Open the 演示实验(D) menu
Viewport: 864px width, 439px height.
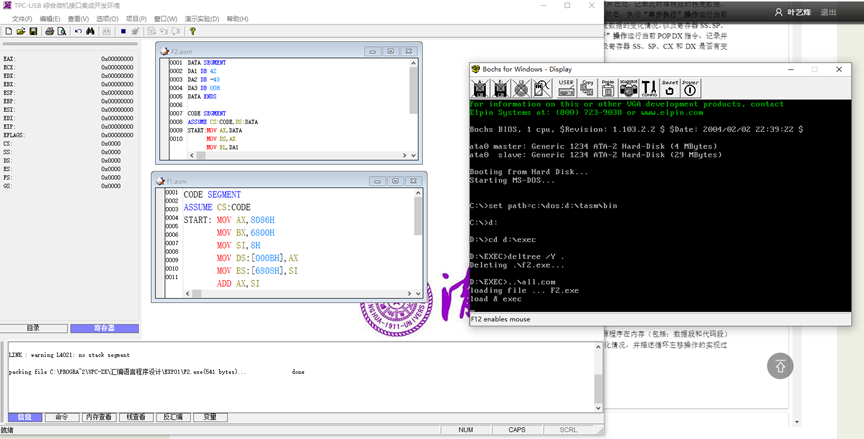(202, 19)
